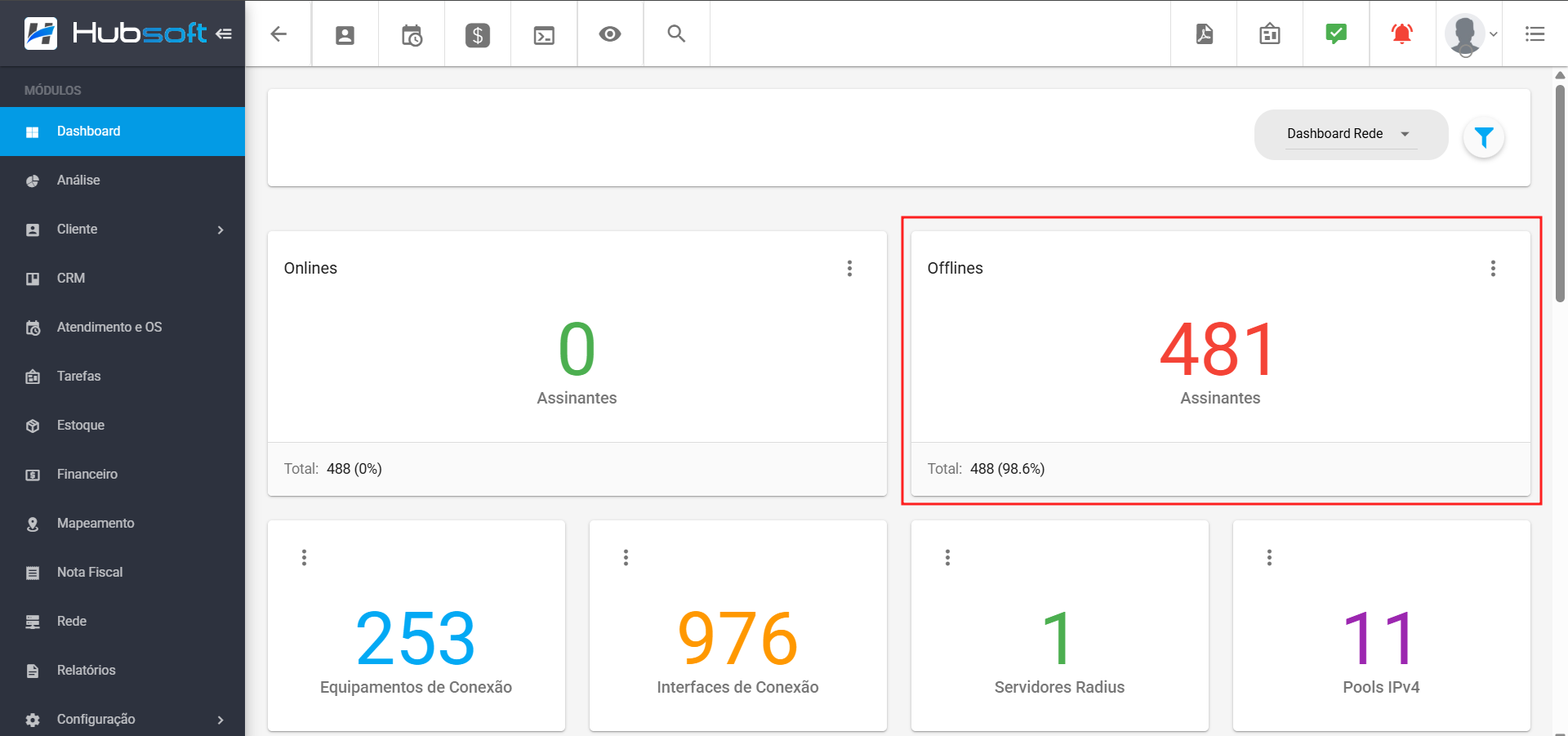This screenshot has height=736, width=1568.
Task: Click the green checkmark message icon
Action: pos(1336,33)
